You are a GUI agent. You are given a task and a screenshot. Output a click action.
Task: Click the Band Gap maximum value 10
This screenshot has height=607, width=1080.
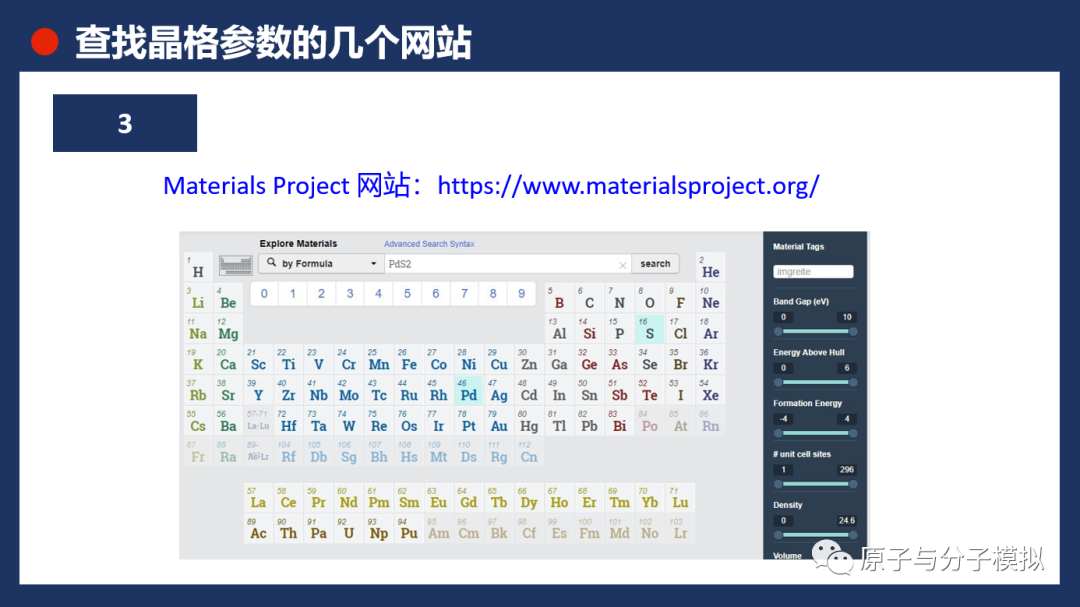[x=847, y=317]
